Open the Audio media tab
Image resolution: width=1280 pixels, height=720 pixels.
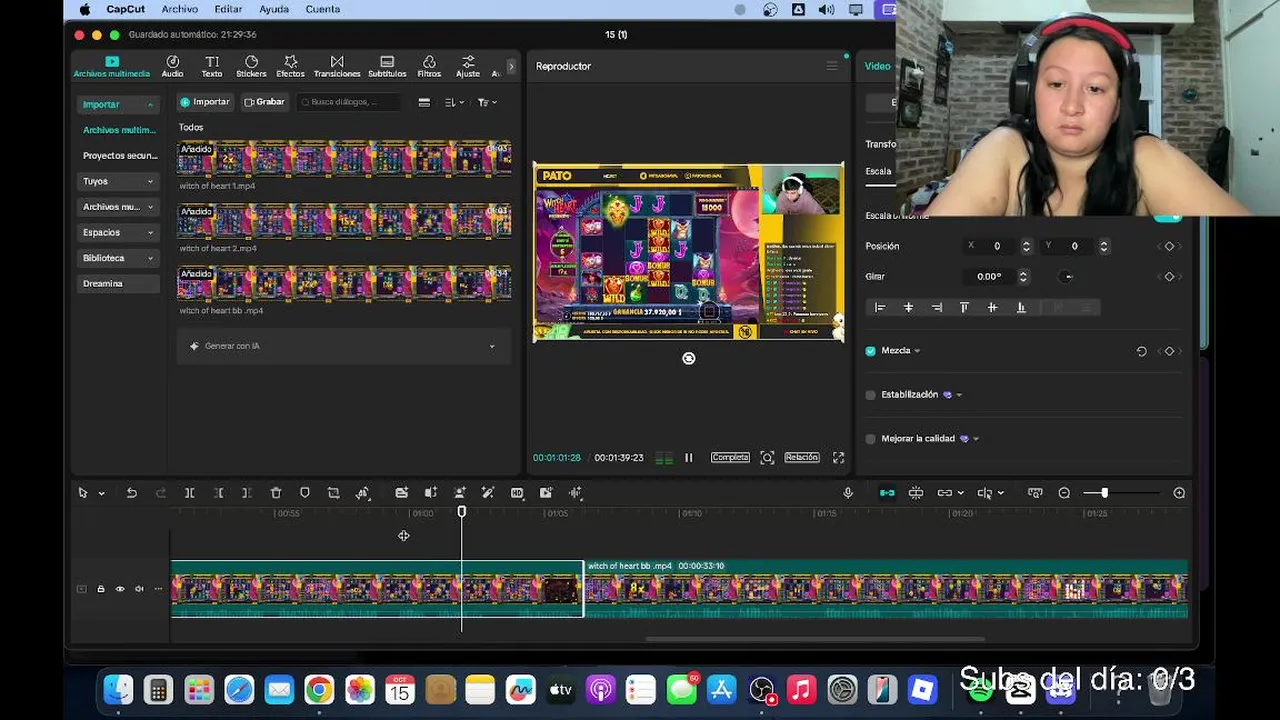click(172, 67)
